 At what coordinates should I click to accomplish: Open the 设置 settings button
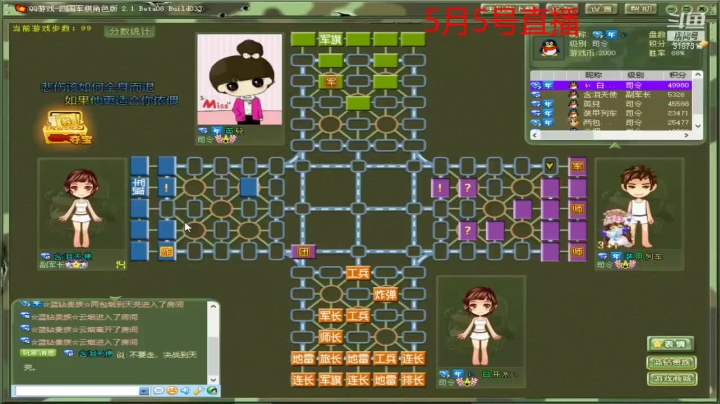602,8
